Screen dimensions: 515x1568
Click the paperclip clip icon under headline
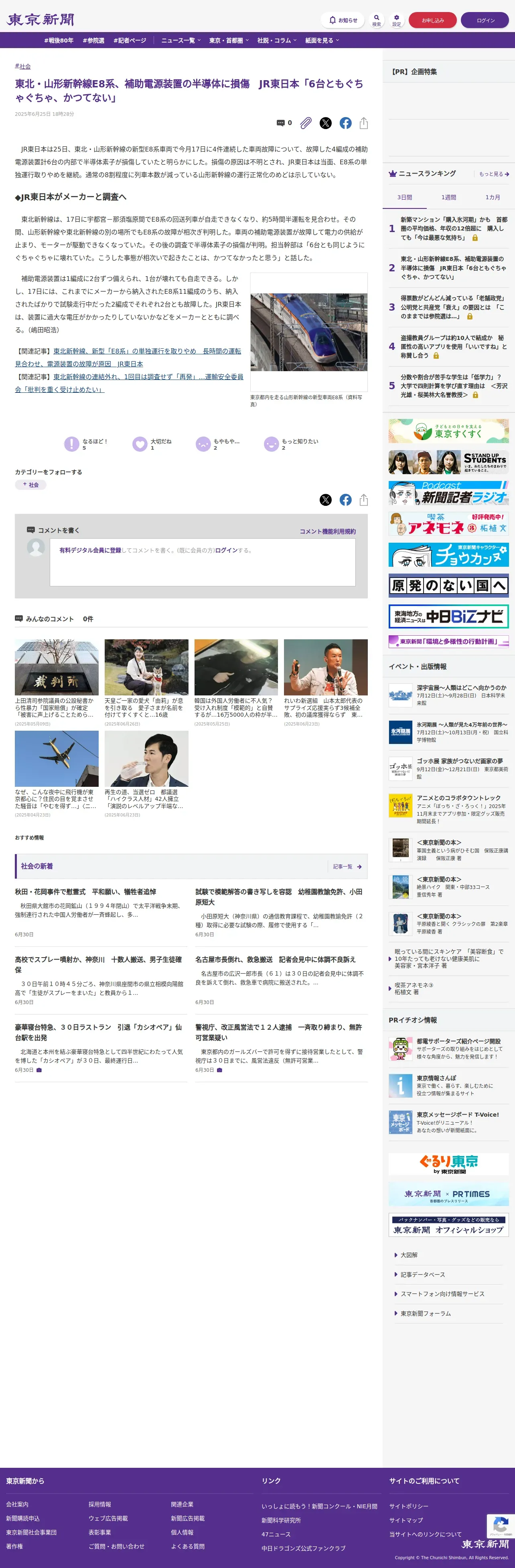coord(306,123)
